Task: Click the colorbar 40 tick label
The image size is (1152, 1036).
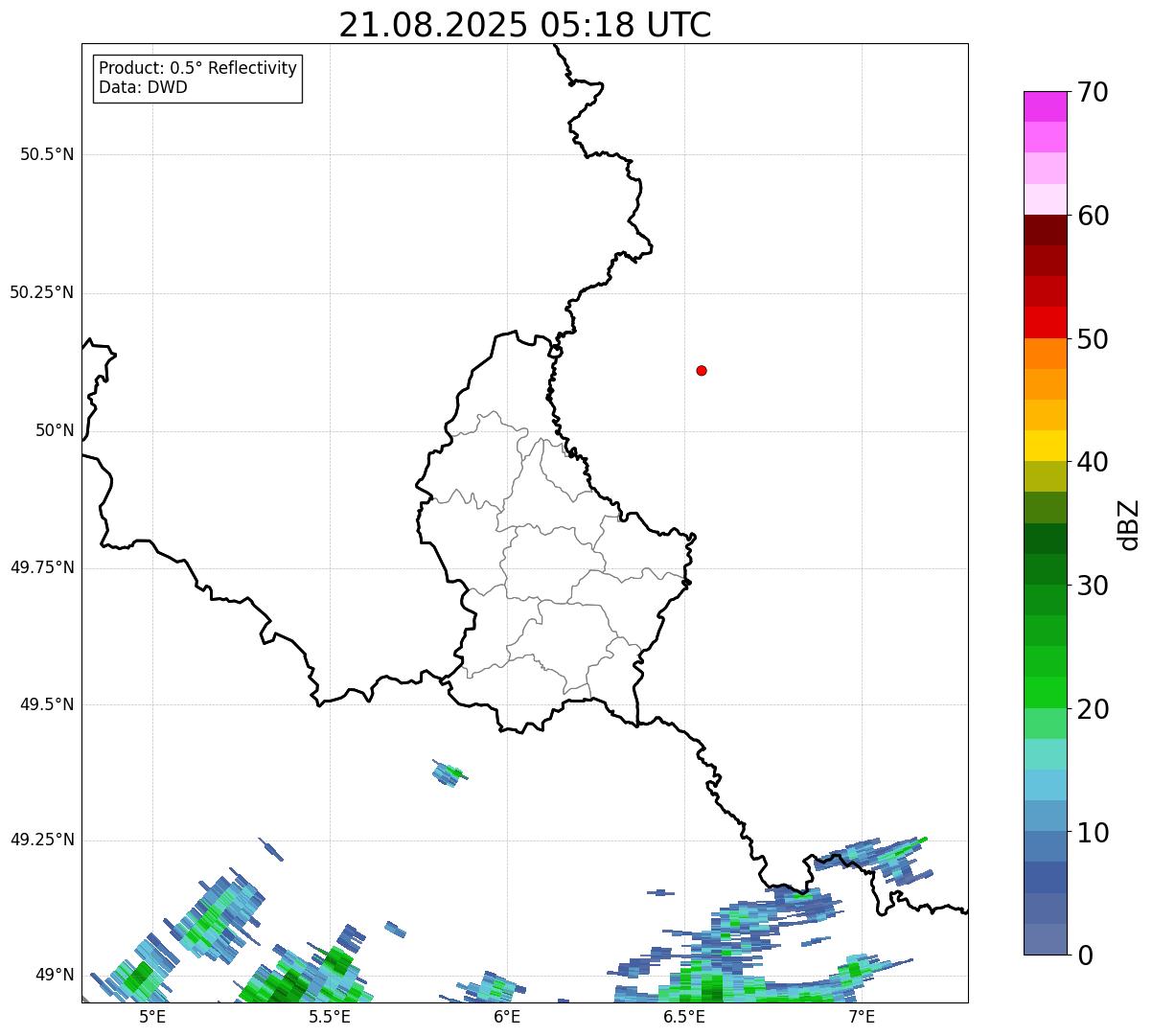Action: tap(1093, 462)
